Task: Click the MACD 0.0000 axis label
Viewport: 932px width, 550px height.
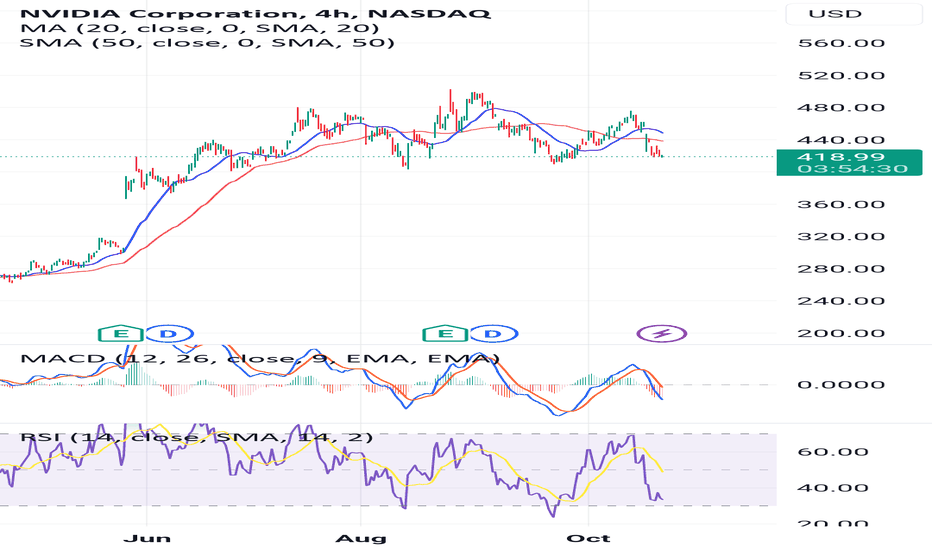Action: pos(841,385)
